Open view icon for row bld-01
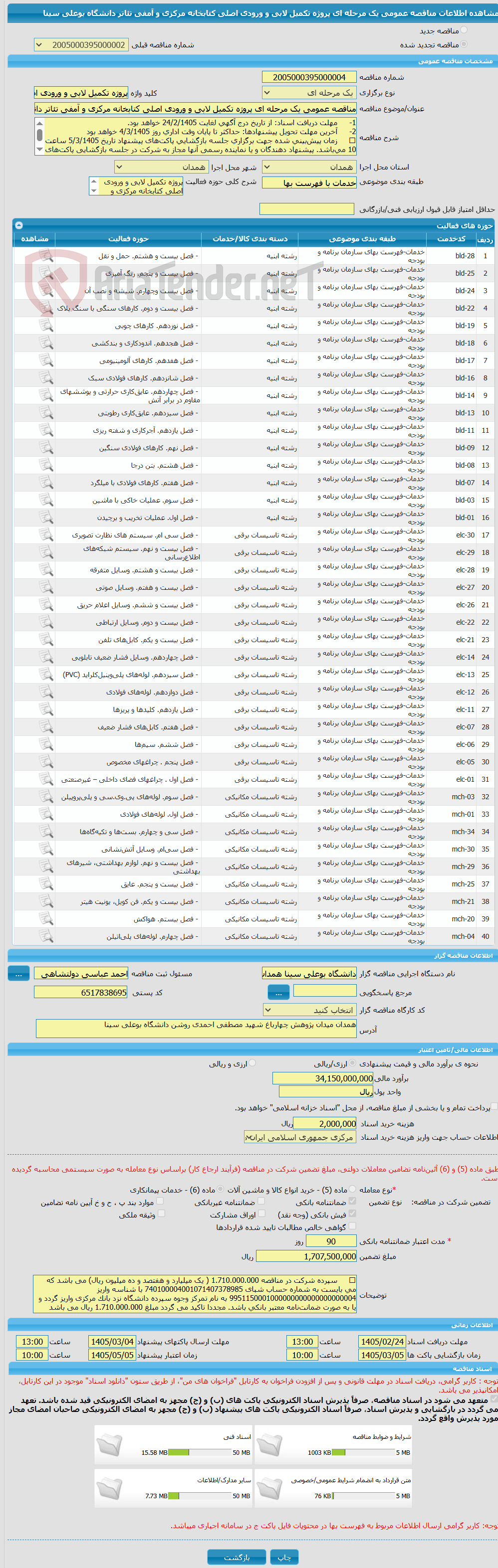Viewport: 498px width, 1568px height. pos(46,518)
